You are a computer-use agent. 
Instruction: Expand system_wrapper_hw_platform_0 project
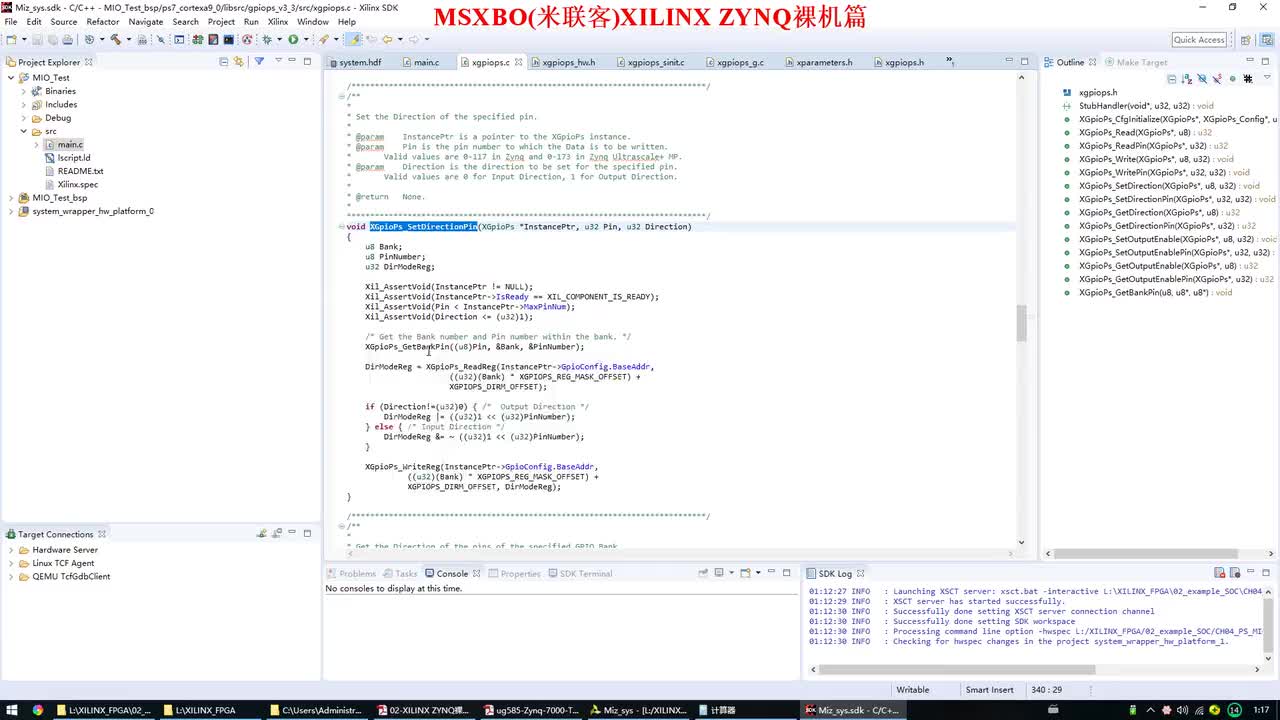(x=11, y=211)
